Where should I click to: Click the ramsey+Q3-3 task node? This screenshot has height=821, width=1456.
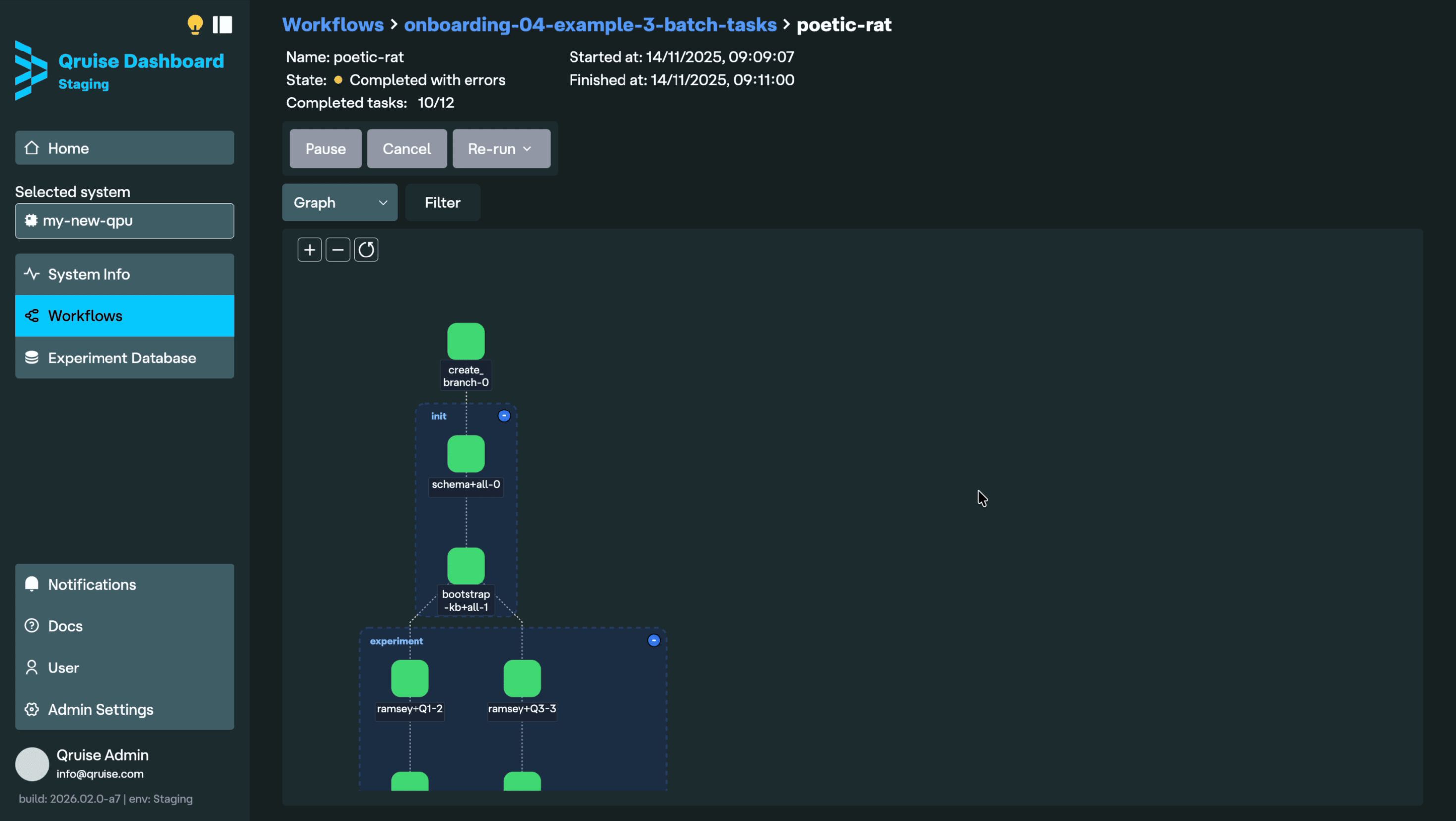pos(521,678)
